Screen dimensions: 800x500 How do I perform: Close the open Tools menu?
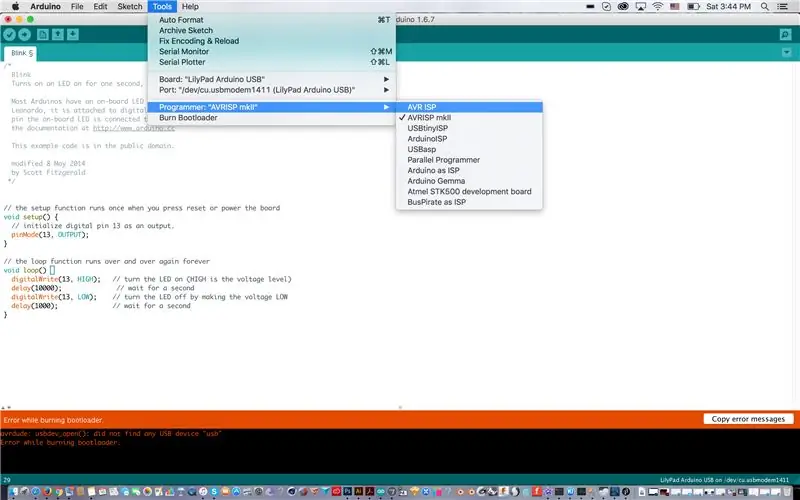(x=162, y=7)
